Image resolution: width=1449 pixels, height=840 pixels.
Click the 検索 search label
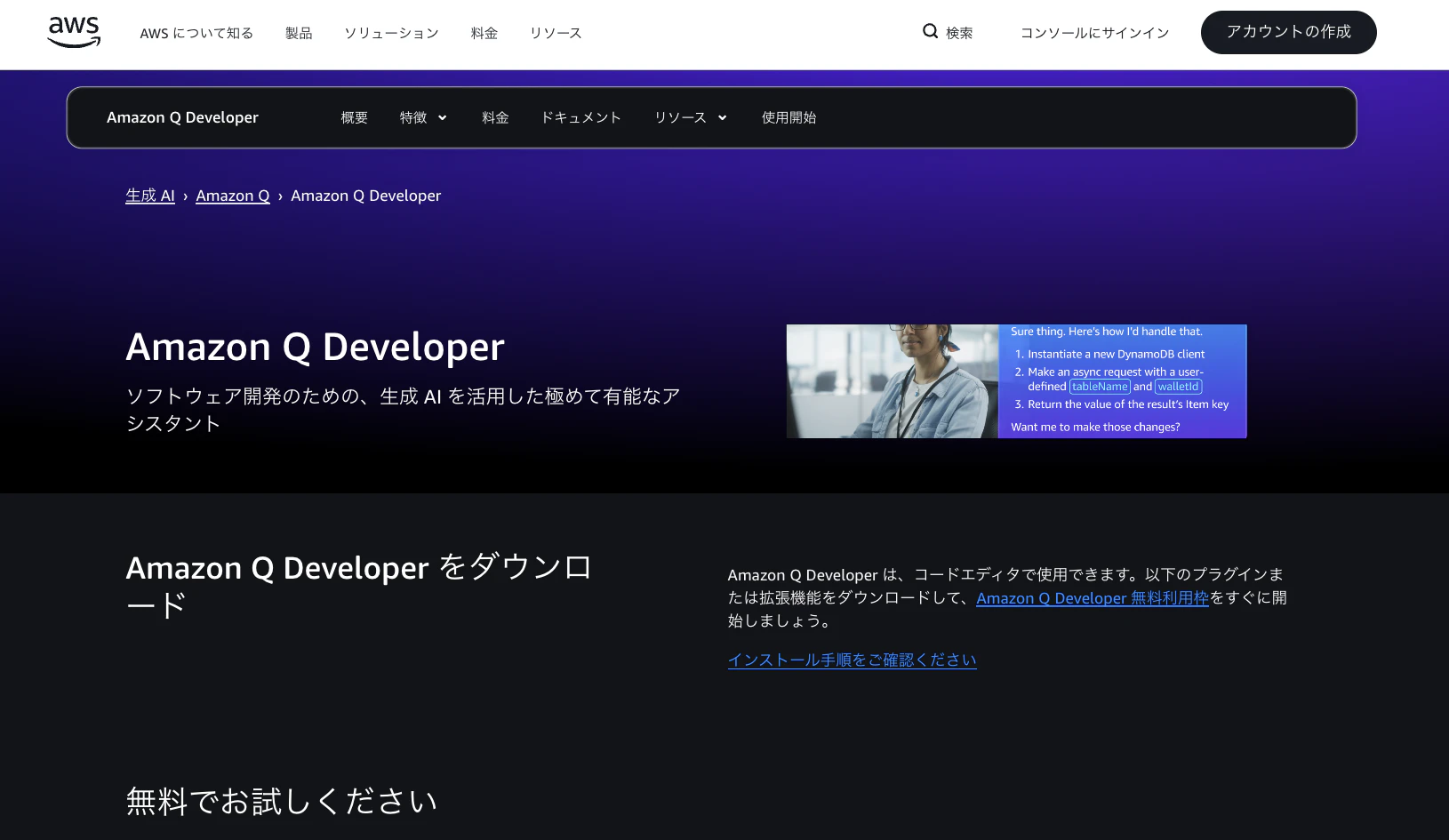[x=959, y=33]
